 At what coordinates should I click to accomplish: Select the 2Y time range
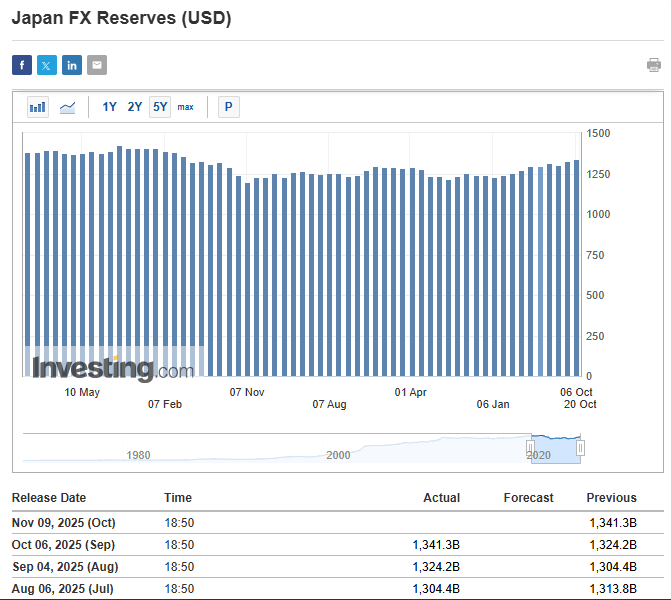click(135, 107)
